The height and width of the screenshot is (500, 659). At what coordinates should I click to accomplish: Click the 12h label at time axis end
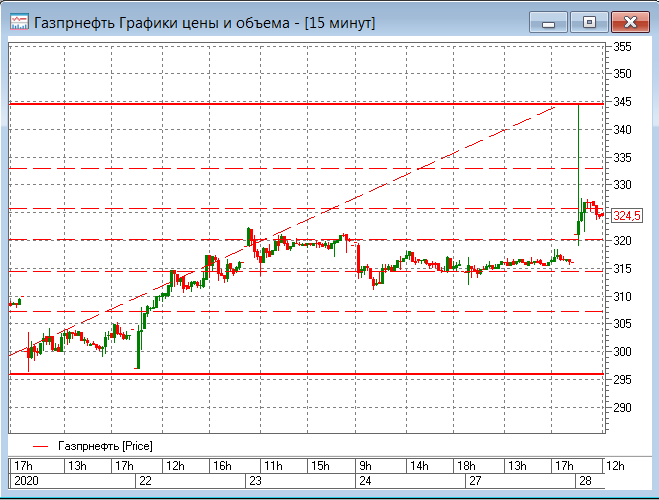pos(617,466)
